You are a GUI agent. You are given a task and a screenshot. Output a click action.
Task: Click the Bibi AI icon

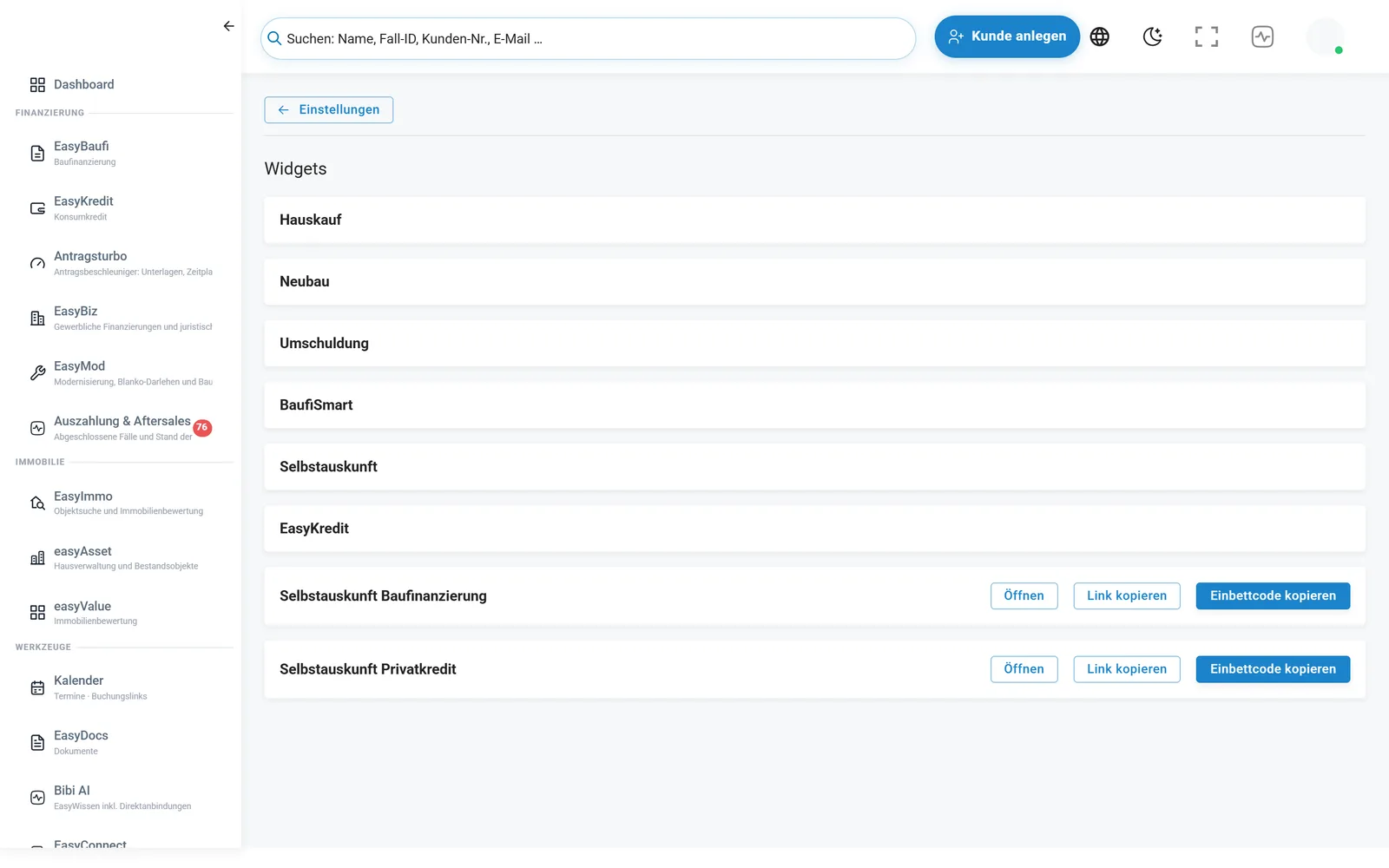37,798
